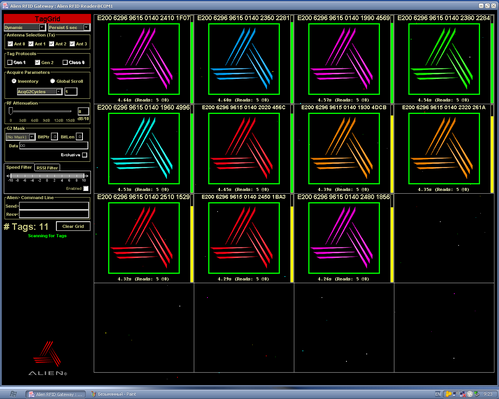Click the G2 Mask BitLen field
This screenshot has width=499, height=399.
coord(79,136)
